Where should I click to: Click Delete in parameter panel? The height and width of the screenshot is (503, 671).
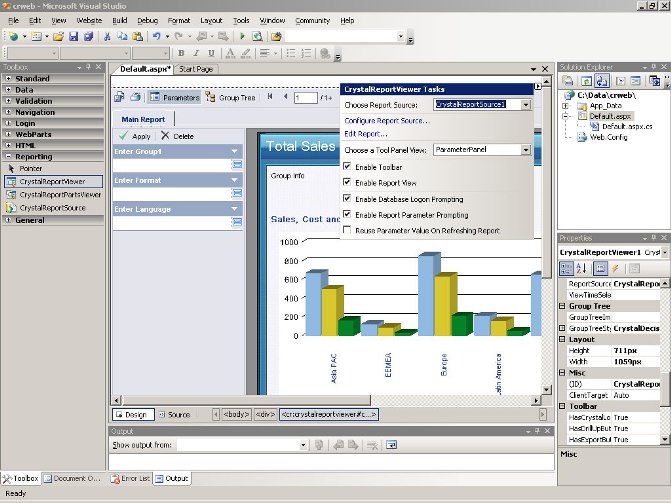click(x=178, y=136)
